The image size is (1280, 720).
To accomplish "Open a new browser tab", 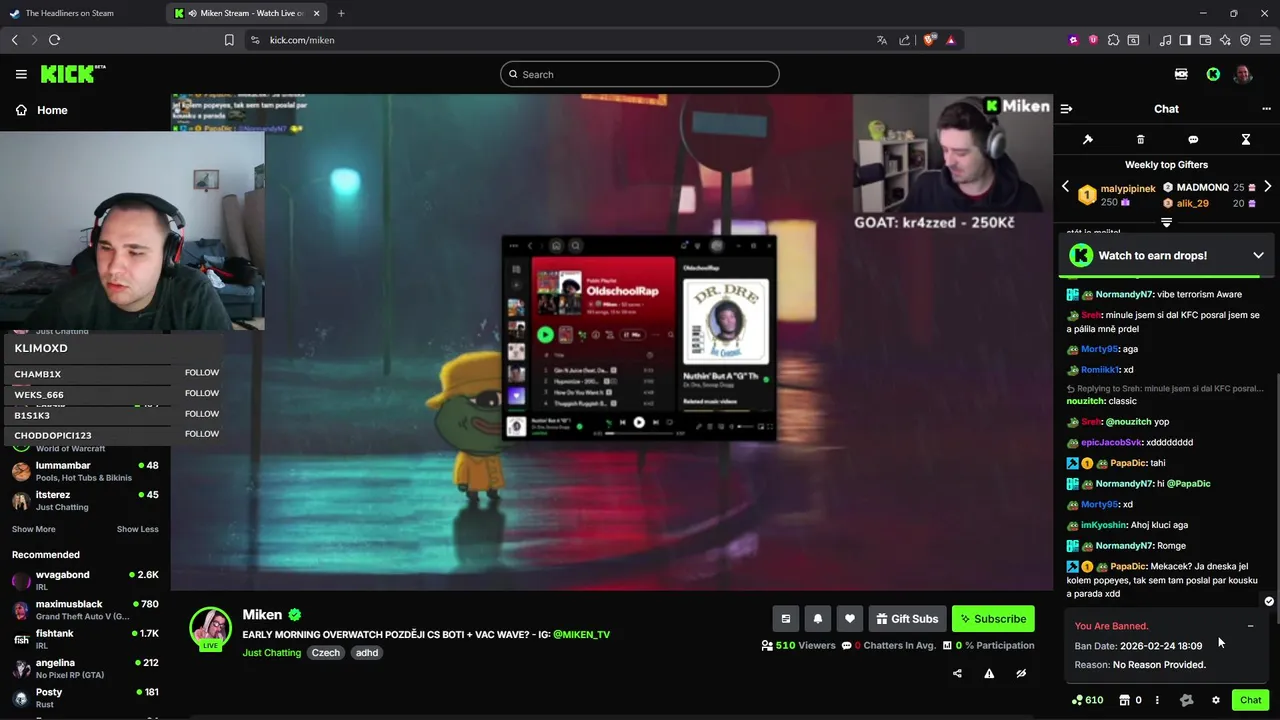I will [x=341, y=13].
